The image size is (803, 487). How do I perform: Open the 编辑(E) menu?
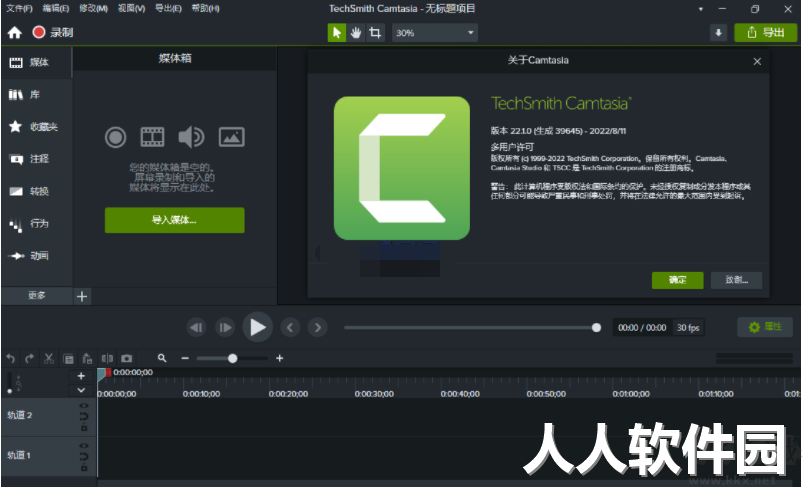coord(56,9)
